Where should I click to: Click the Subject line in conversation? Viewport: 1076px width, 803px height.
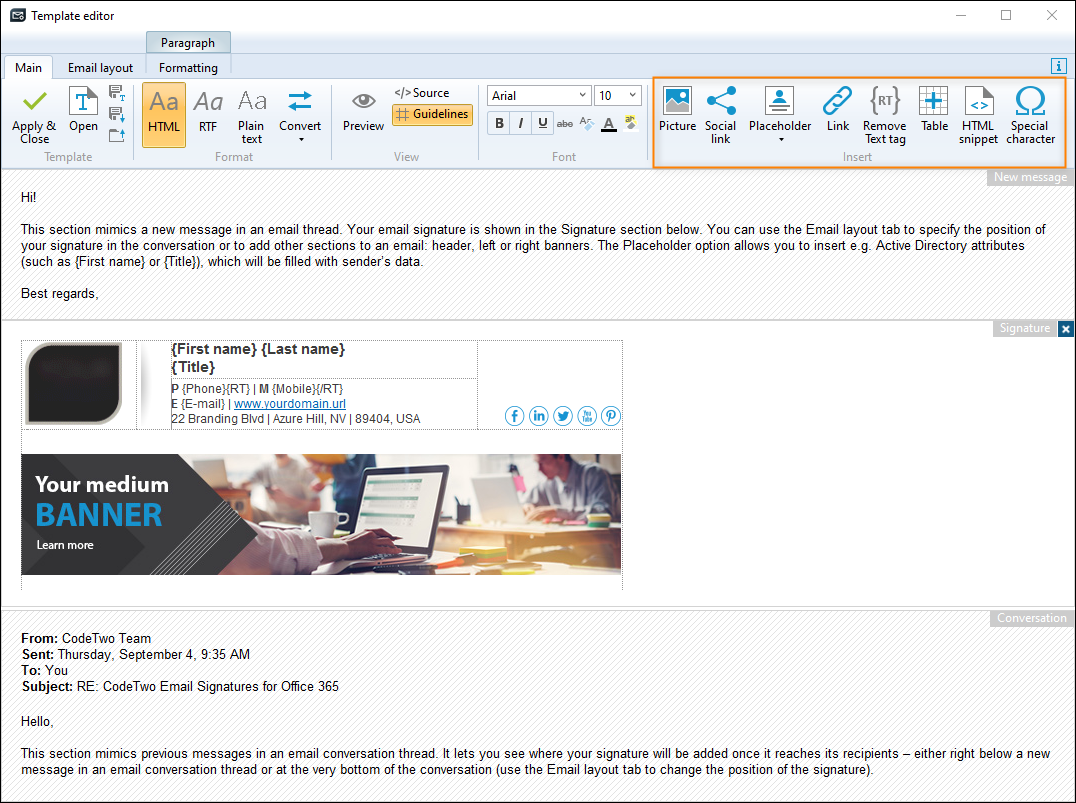180,686
